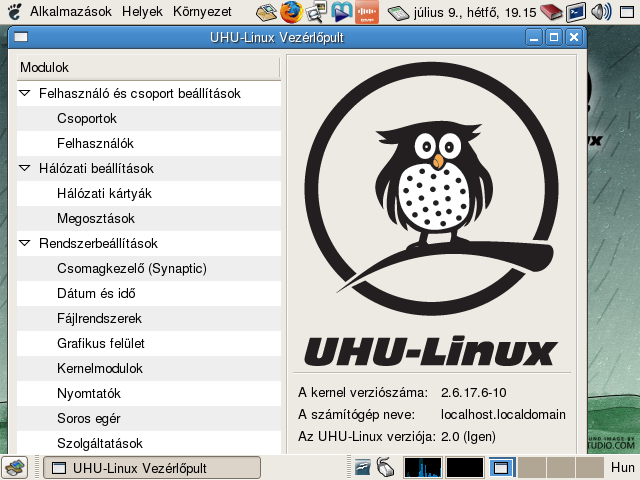Open the image viewer magnifier icon
Screen dimensions: 640x480
coord(316,12)
